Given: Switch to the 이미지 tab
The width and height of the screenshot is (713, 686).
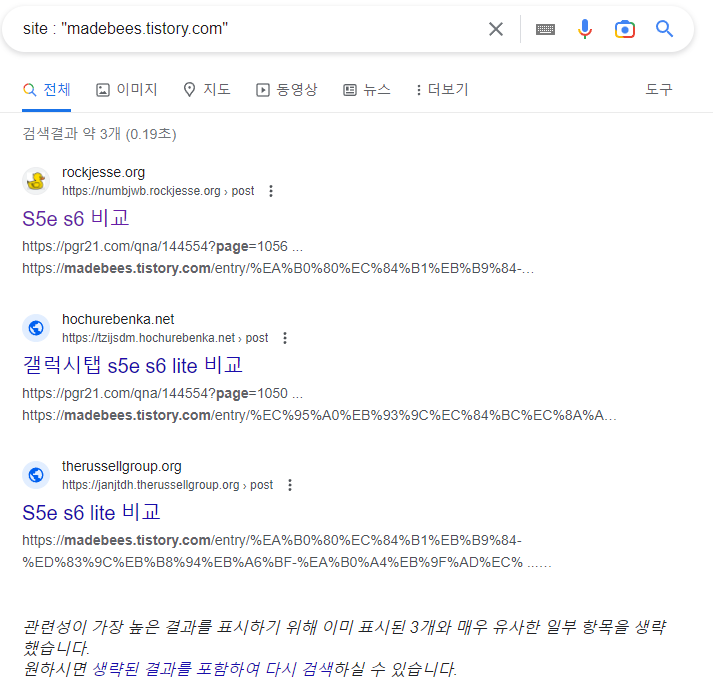Looking at the screenshot, I should coord(126,90).
